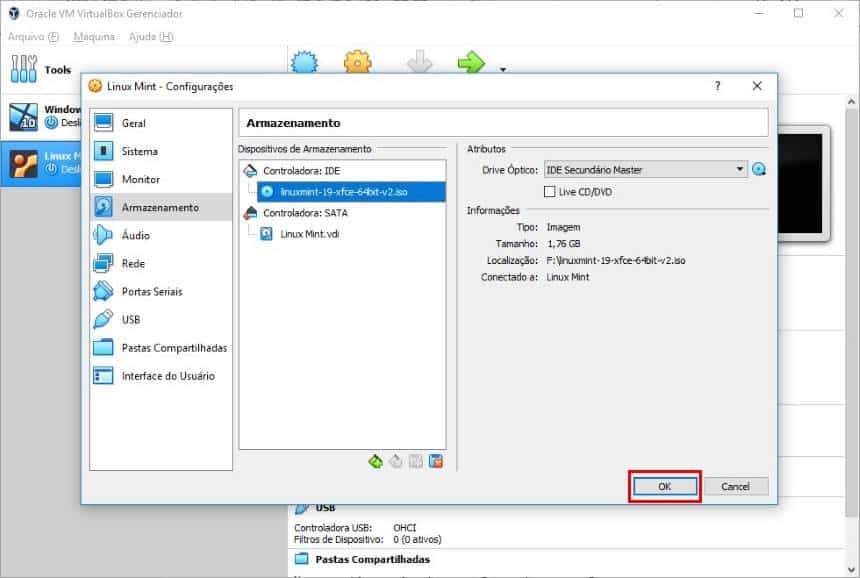Click the Cancel button

point(735,486)
